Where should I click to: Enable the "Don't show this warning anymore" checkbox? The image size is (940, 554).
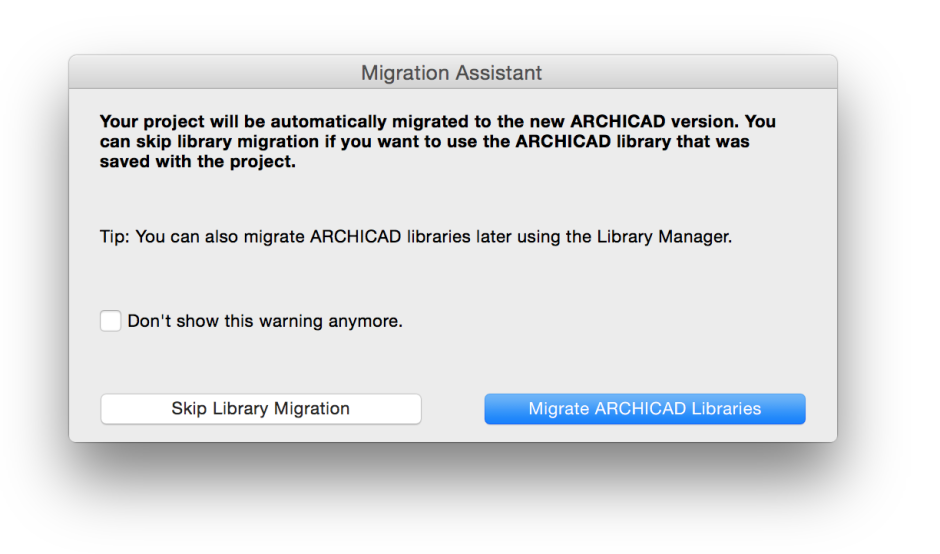click(110, 321)
